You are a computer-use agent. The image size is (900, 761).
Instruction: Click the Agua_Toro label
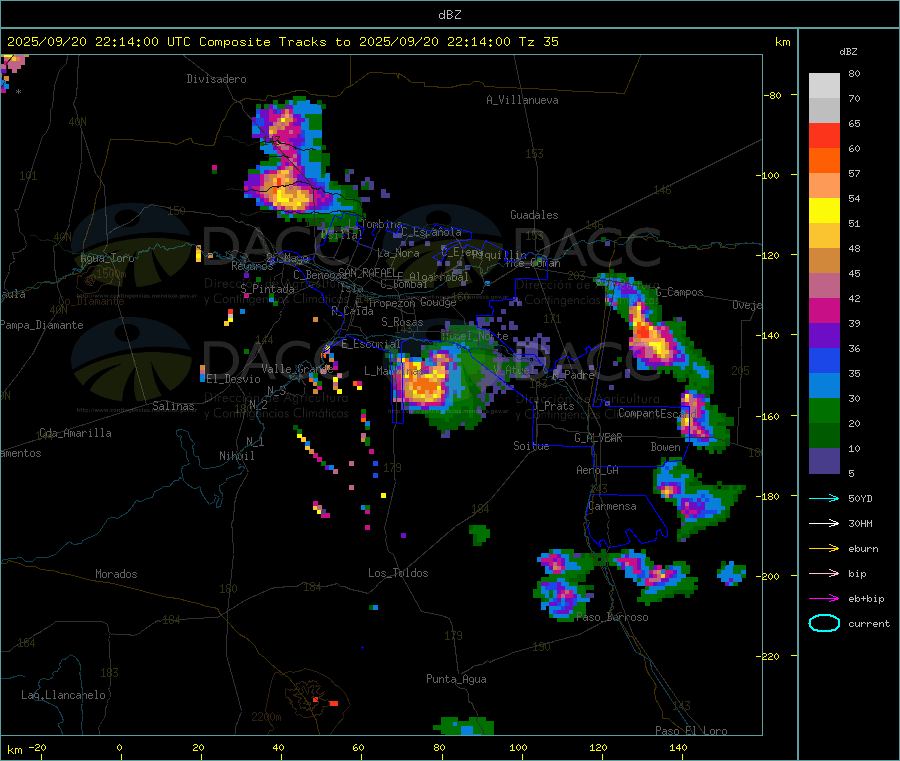click(x=107, y=258)
